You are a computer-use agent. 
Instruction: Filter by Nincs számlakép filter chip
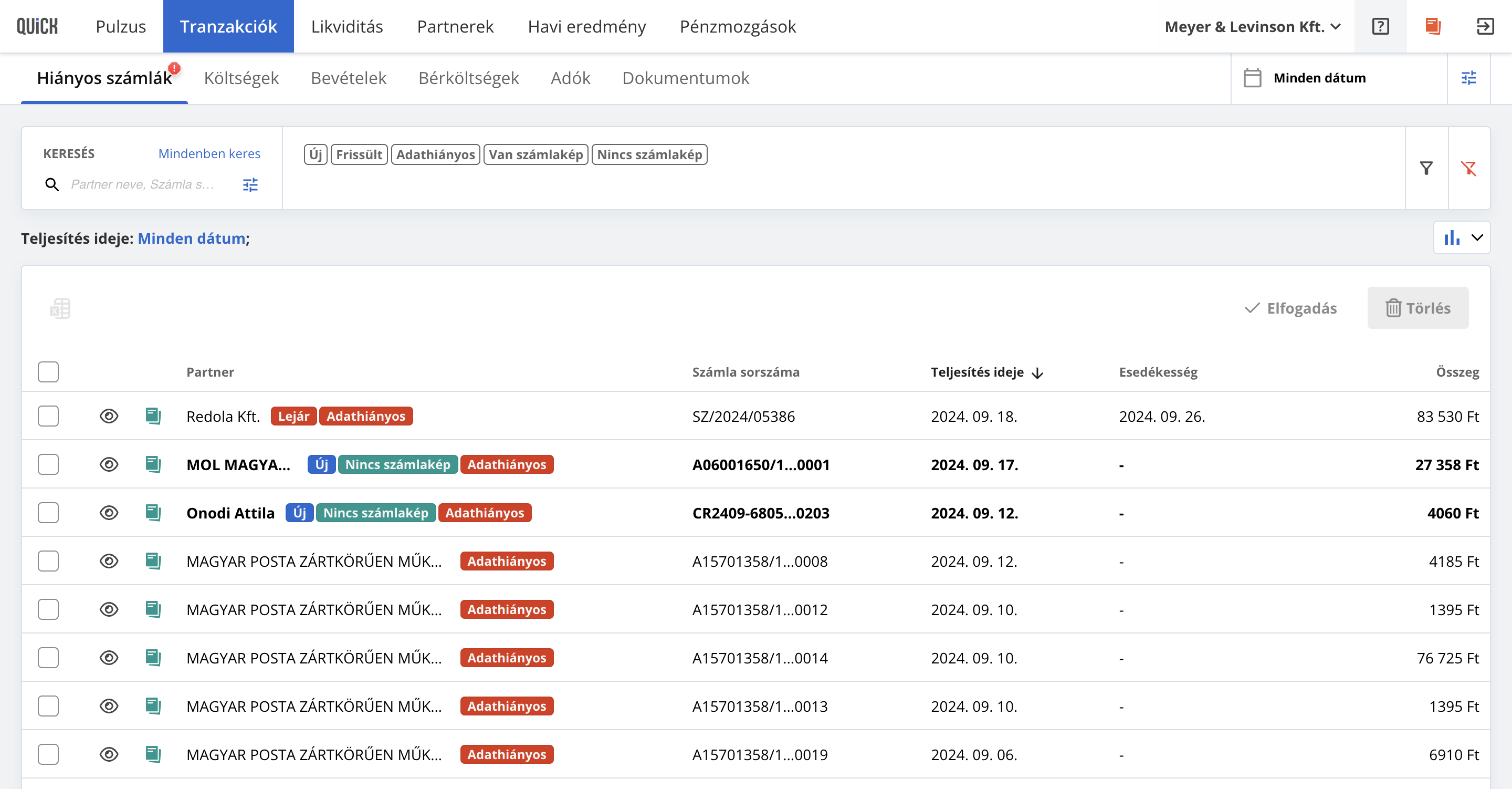[649, 154]
